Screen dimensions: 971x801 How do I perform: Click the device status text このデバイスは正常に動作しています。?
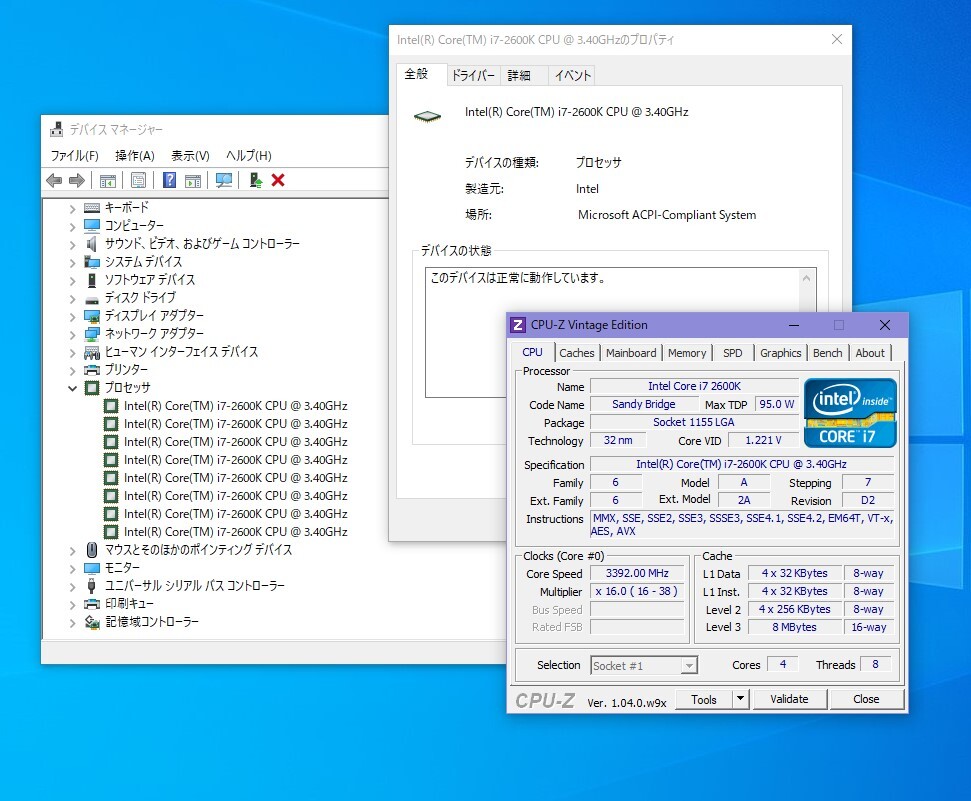[518, 278]
